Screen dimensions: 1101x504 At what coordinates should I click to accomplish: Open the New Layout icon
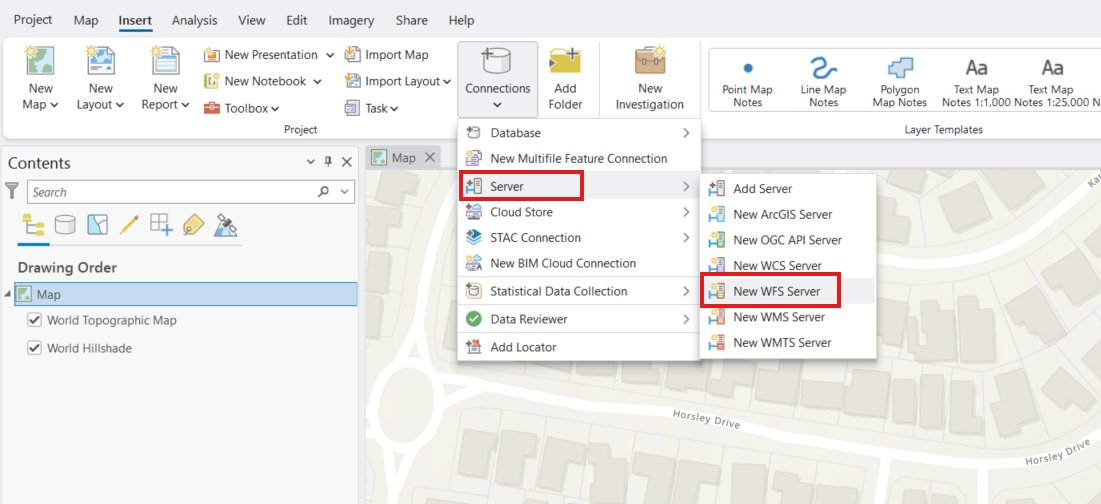point(100,60)
